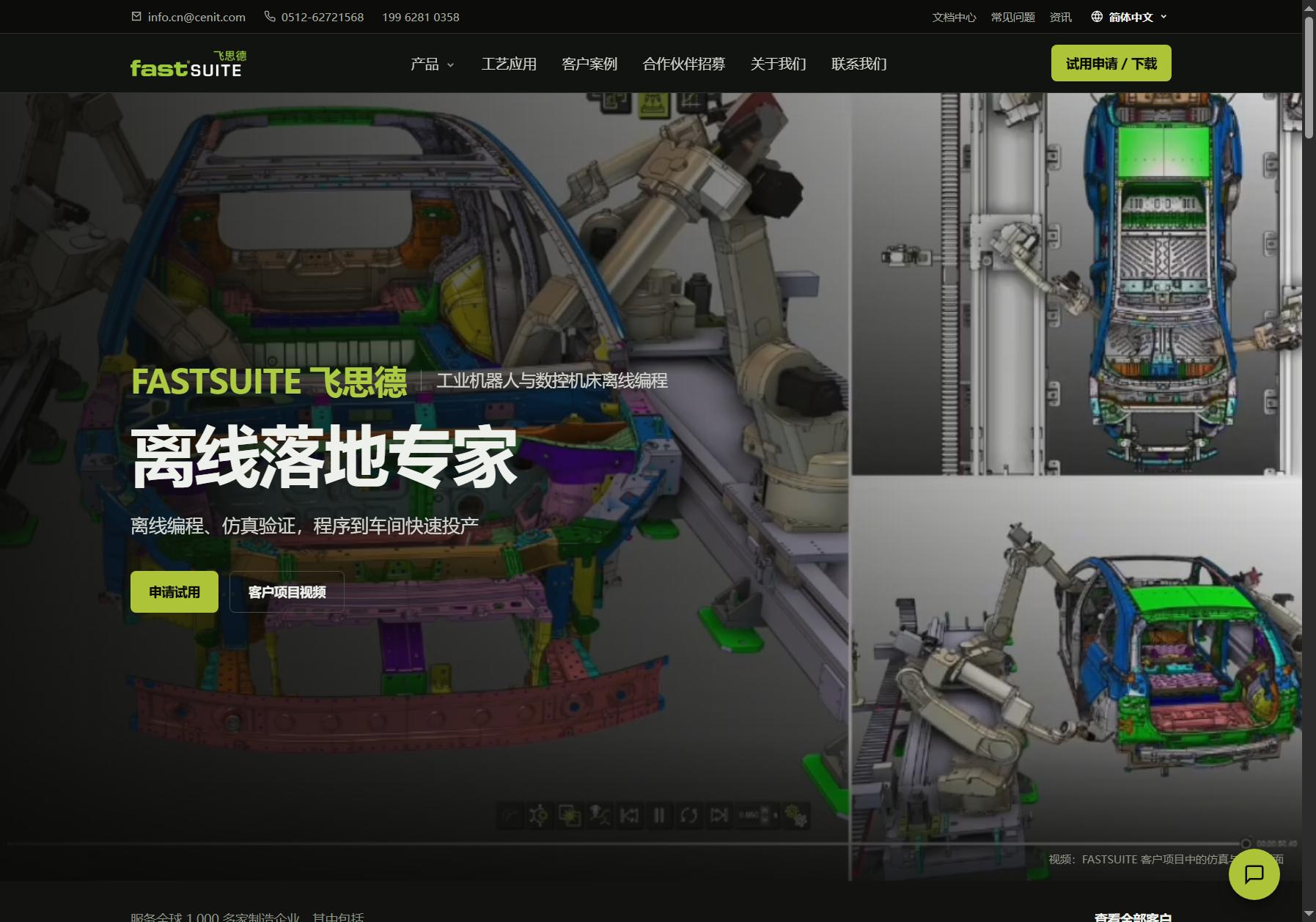Open the 常见问题 link
1316x922 pixels.
(1012, 17)
